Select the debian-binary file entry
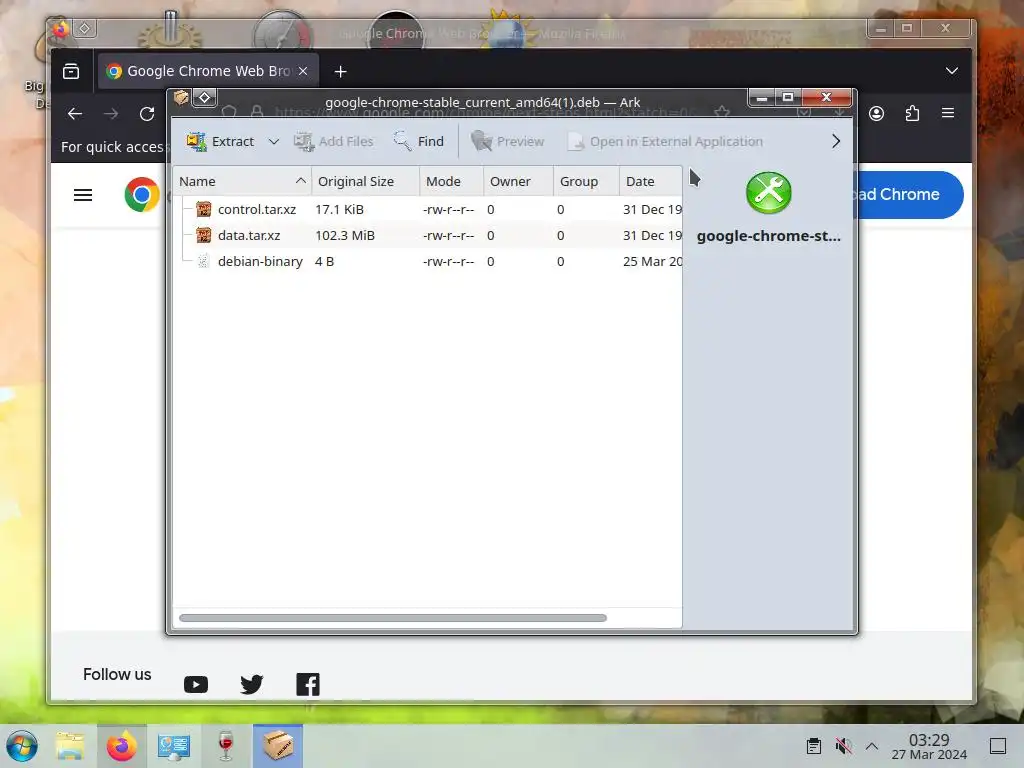 click(428, 261)
